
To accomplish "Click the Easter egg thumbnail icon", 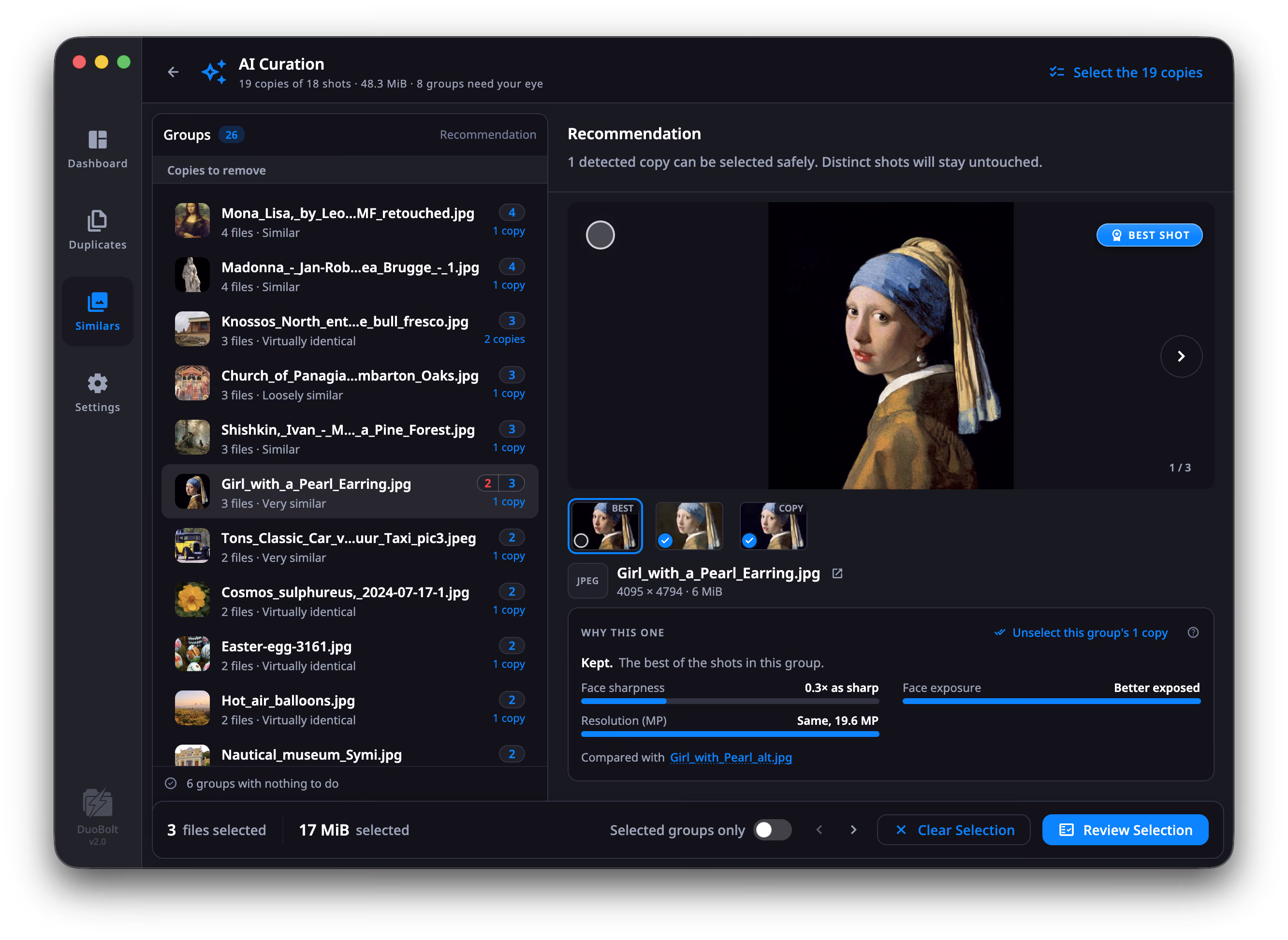I will point(192,654).
